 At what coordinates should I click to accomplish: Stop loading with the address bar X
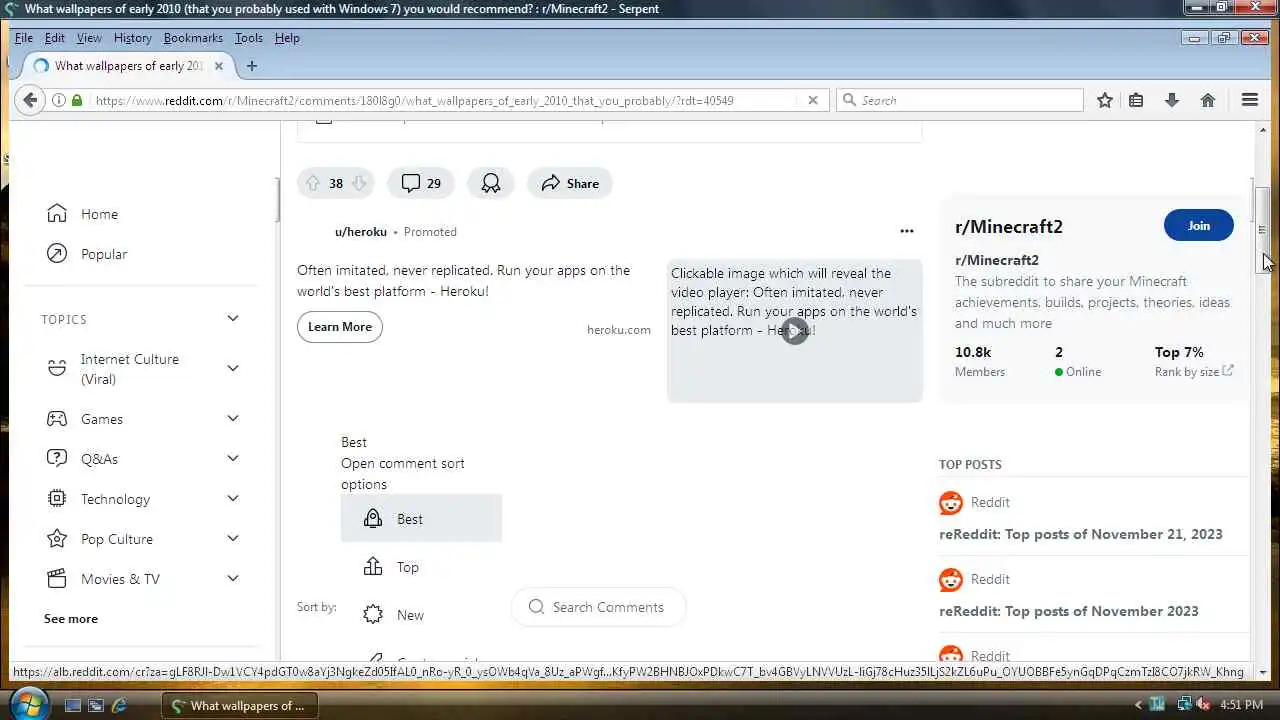(x=813, y=100)
